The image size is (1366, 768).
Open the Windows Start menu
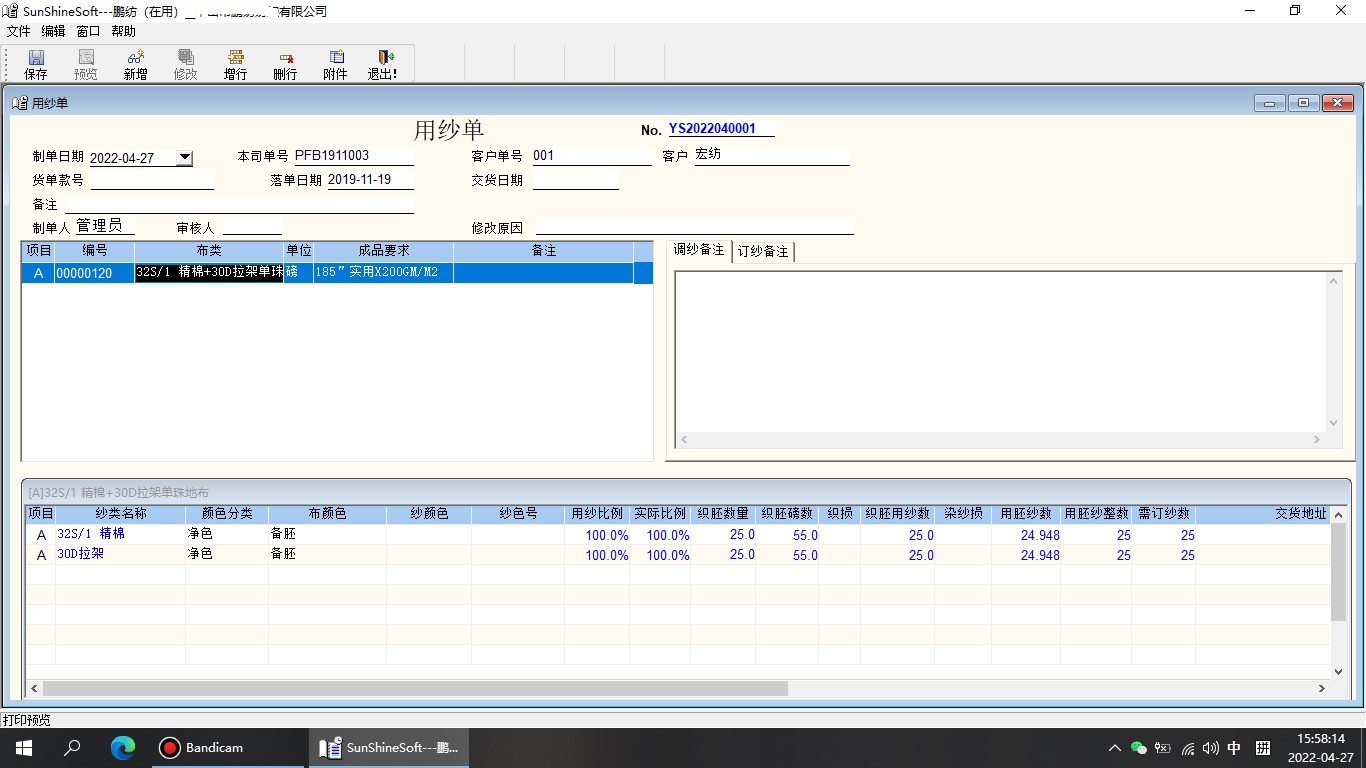[x=24, y=748]
